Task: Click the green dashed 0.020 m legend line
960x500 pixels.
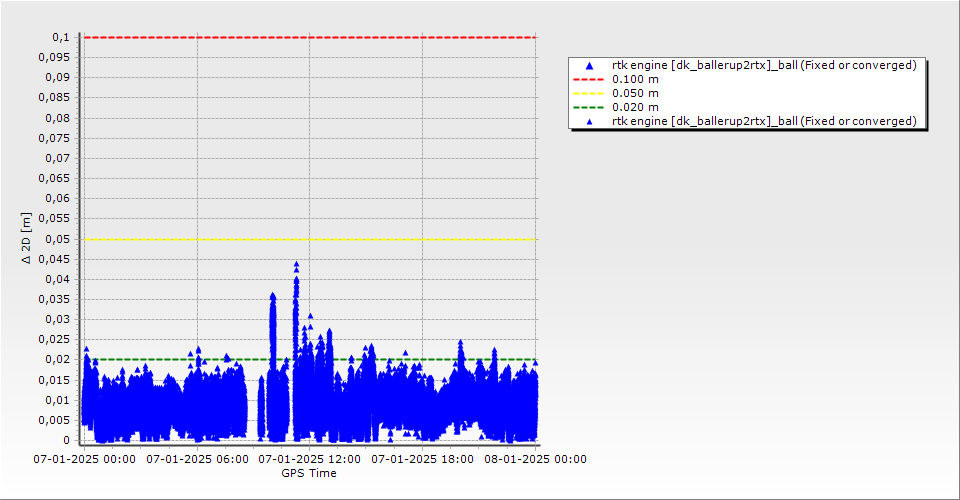Action: tap(588, 107)
